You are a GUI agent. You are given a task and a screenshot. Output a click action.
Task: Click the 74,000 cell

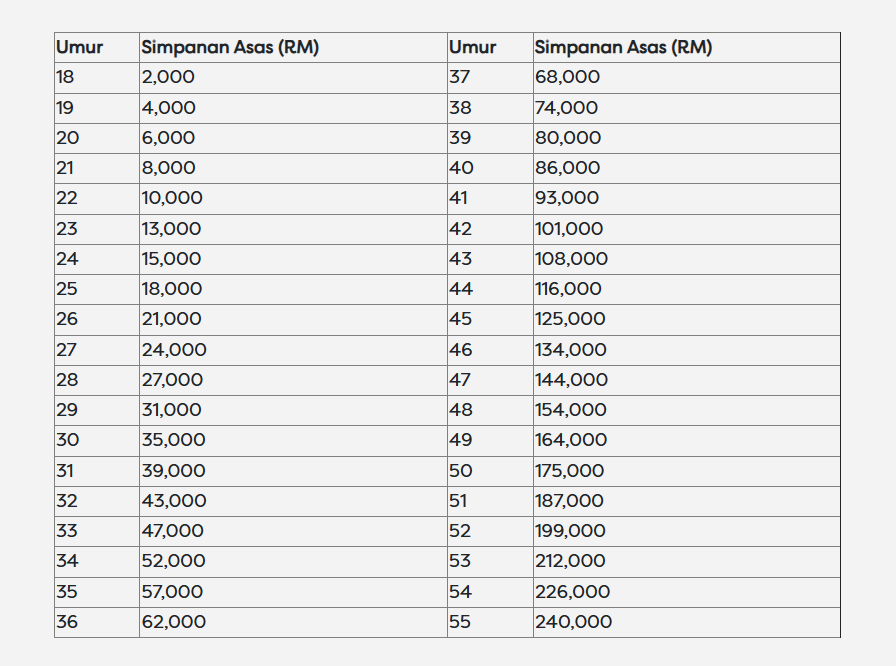[687, 109]
